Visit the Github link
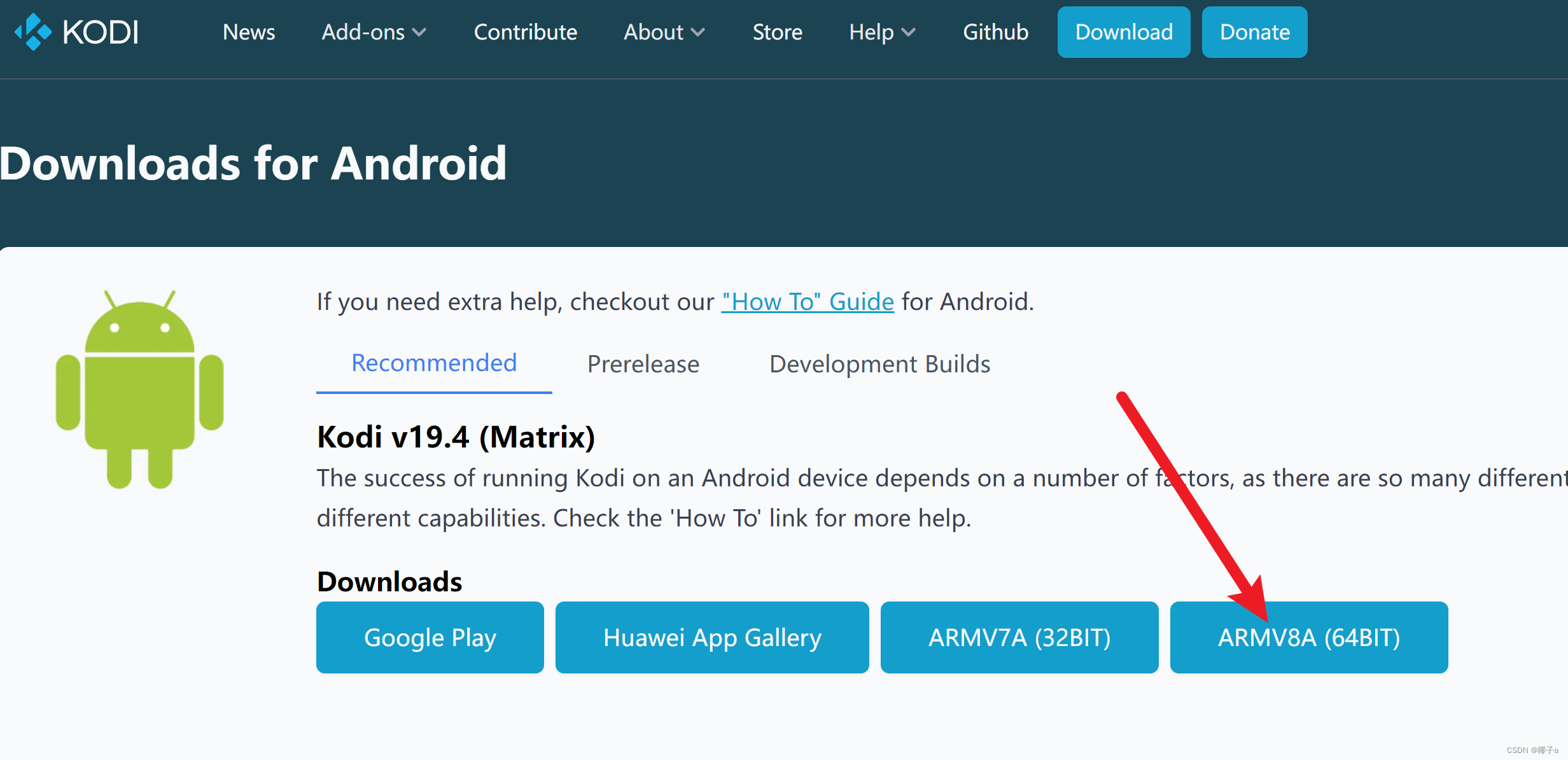The width and height of the screenshot is (1568, 760). coord(995,32)
